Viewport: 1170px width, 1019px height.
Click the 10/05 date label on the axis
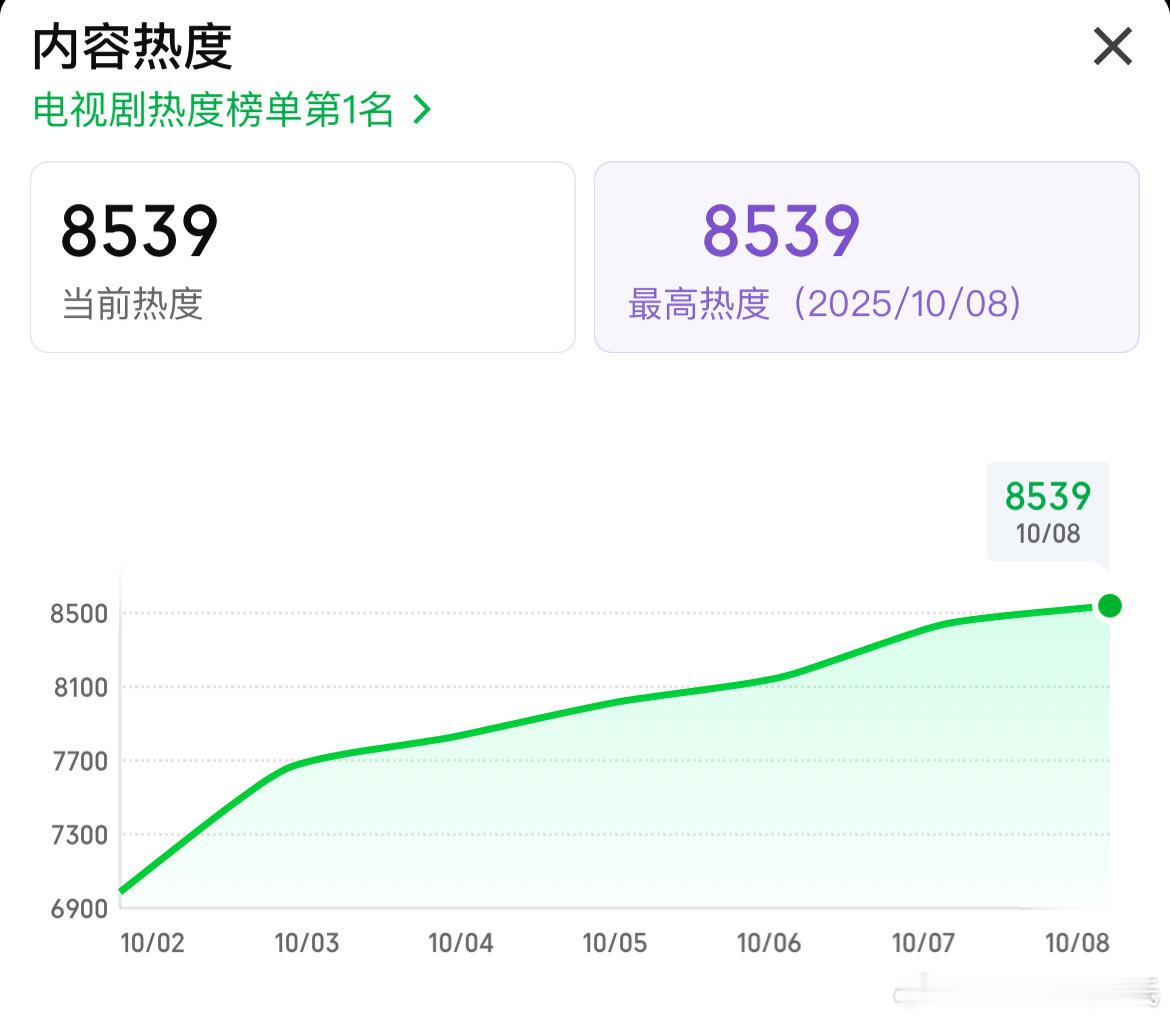click(x=614, y=943)
